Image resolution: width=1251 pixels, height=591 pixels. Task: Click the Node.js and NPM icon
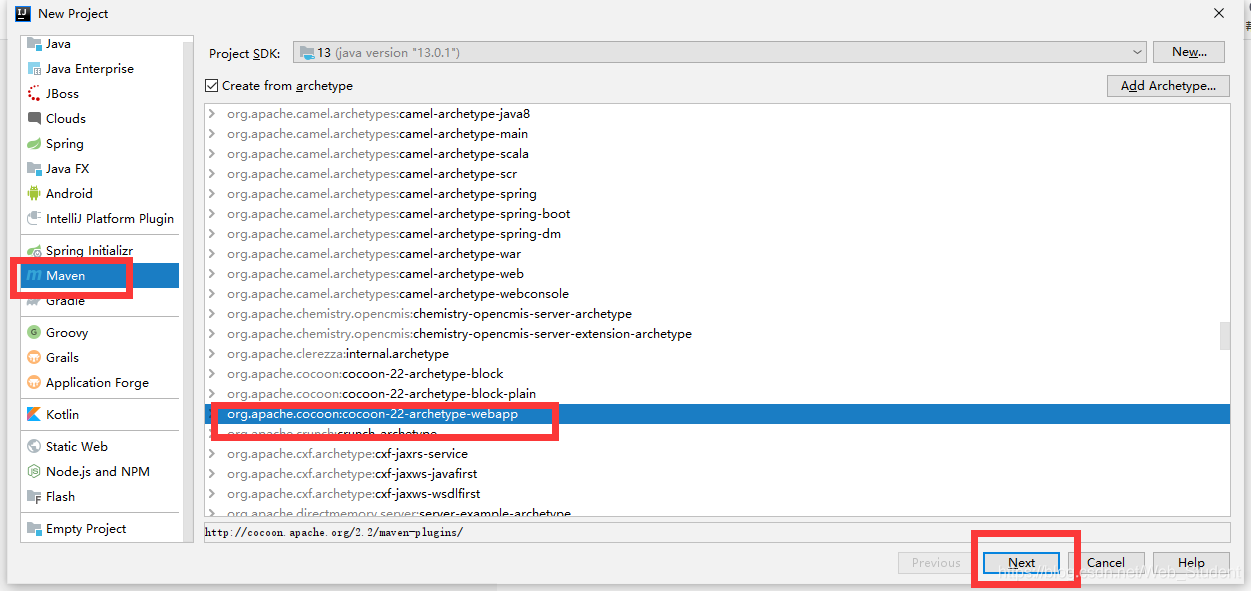(34, 472)
